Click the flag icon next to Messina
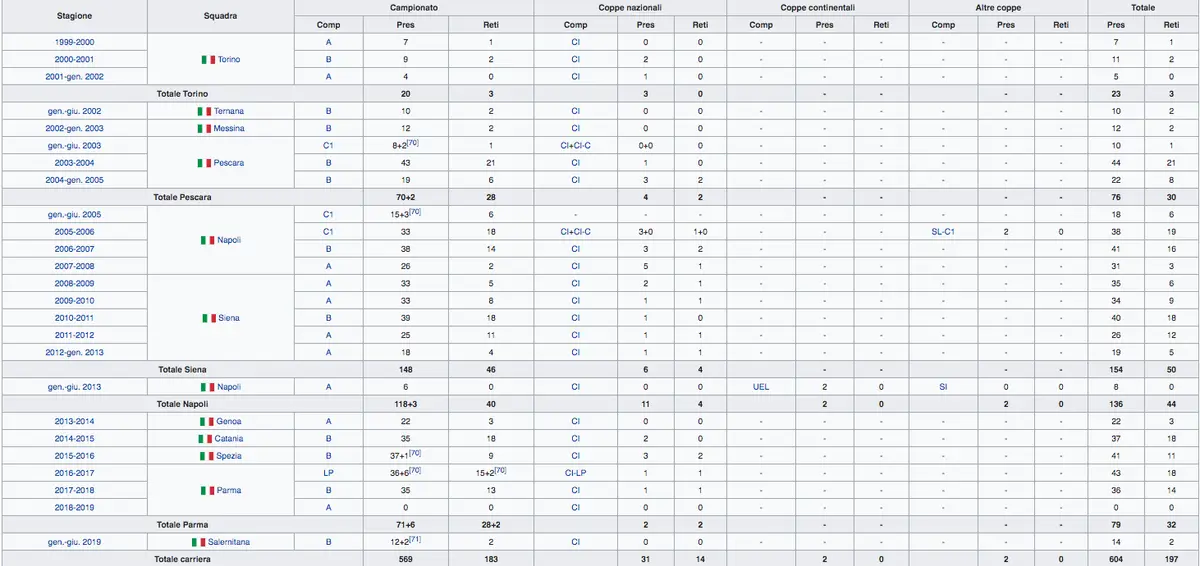 204,128
